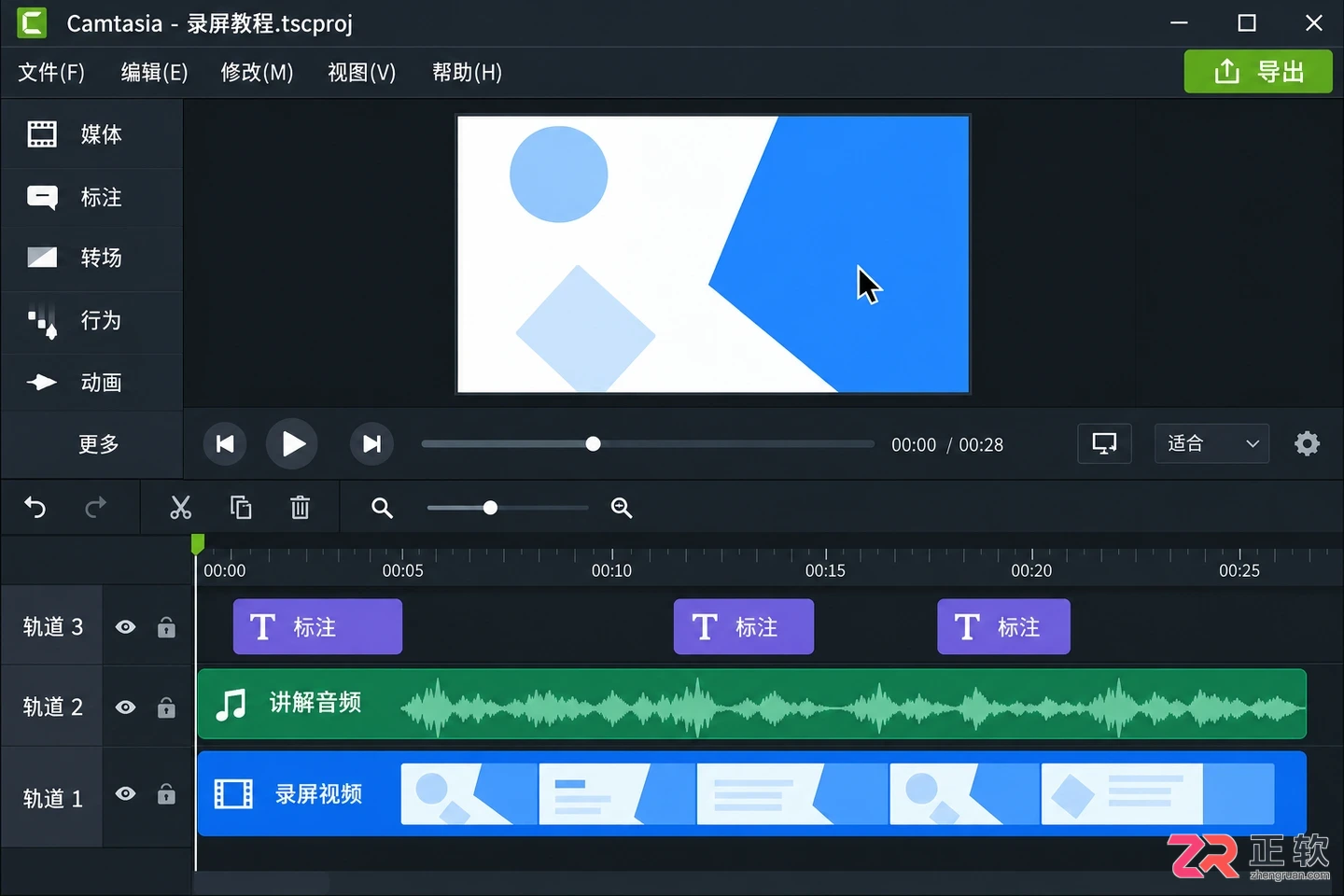Click the green 导出 export button
Screen dimensions: 1344x896
[1258, 71]
